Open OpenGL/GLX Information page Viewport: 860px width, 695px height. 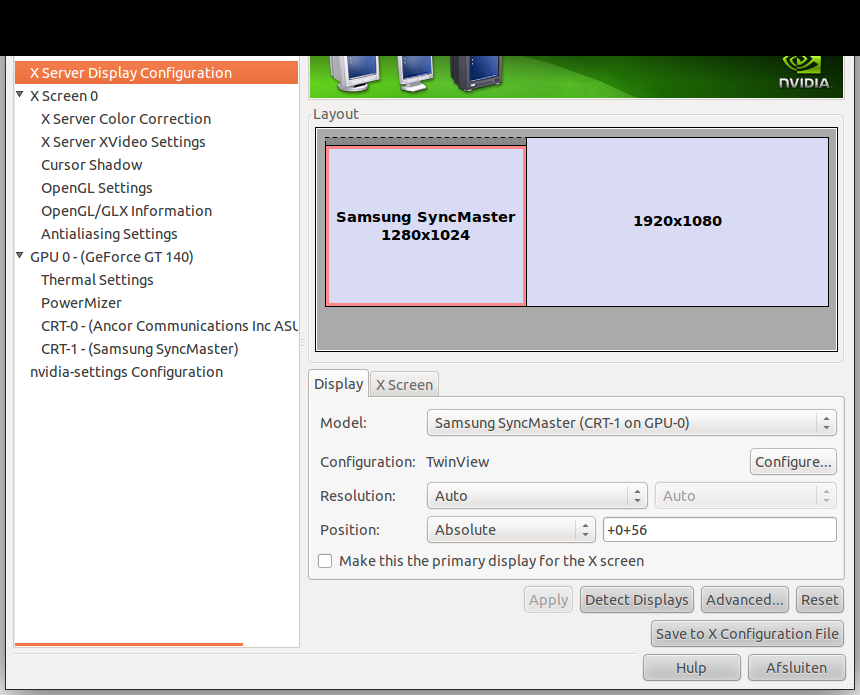(x=126, y=211)
